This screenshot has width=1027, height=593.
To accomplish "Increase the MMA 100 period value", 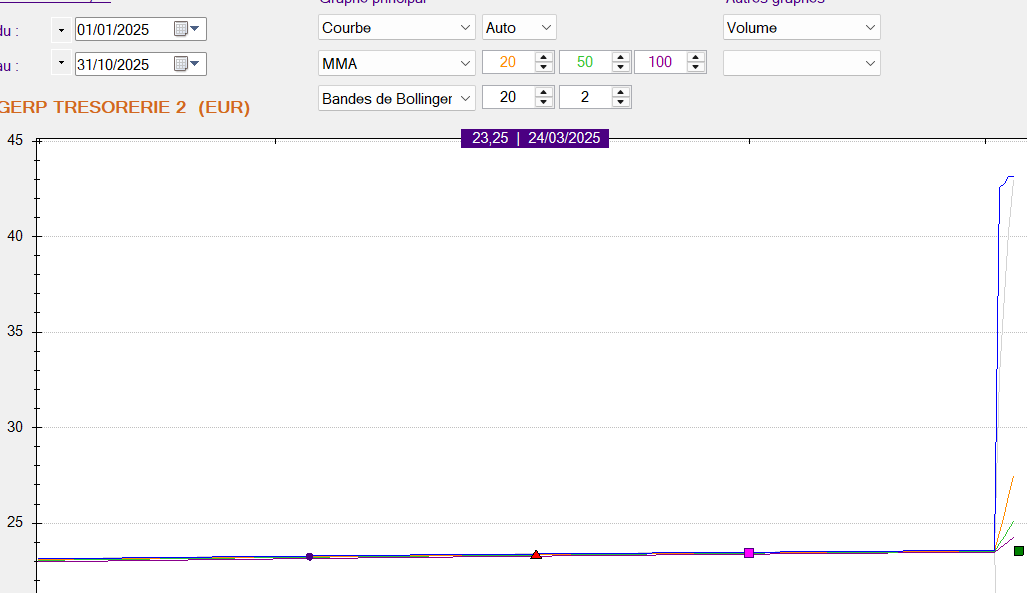I will coord(697,57).
